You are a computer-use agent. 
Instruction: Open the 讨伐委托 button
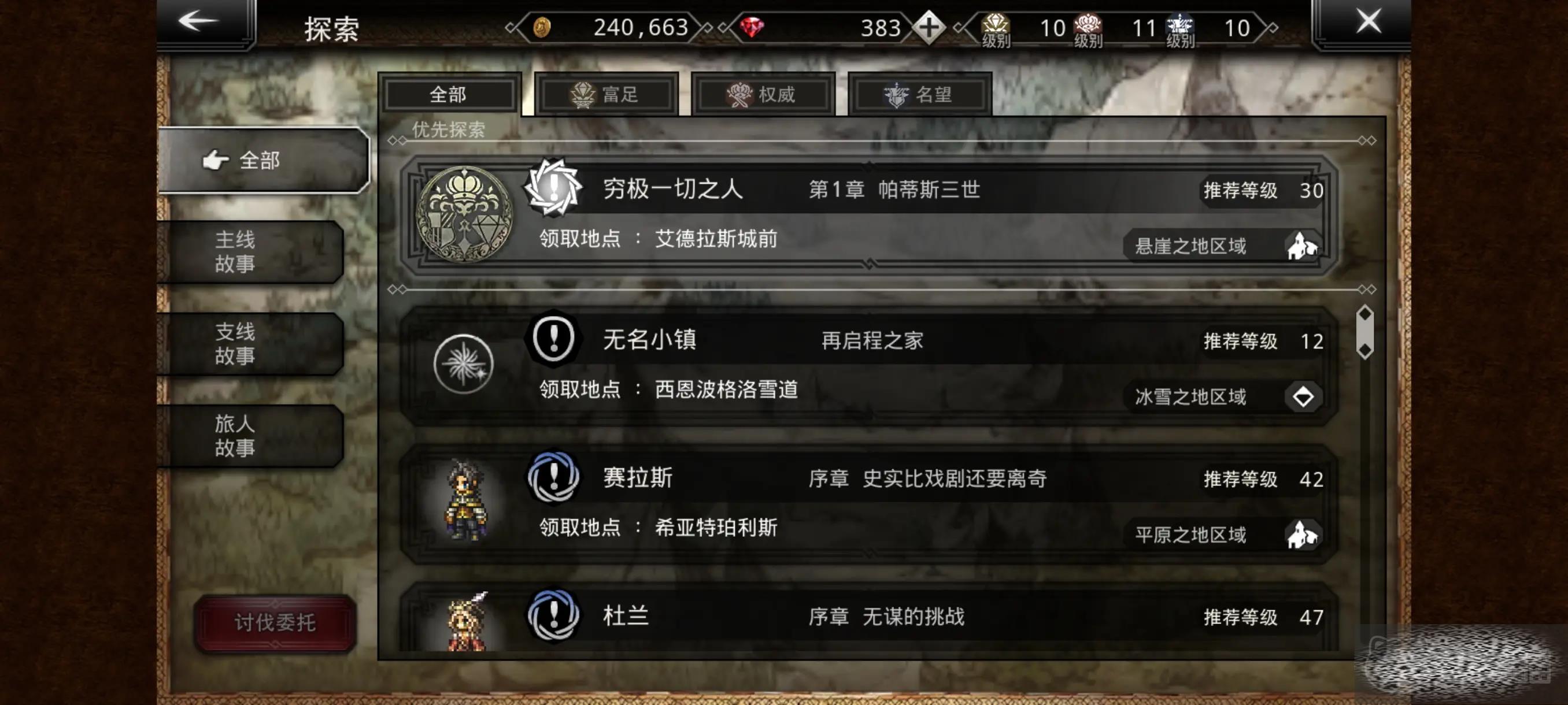275,622
